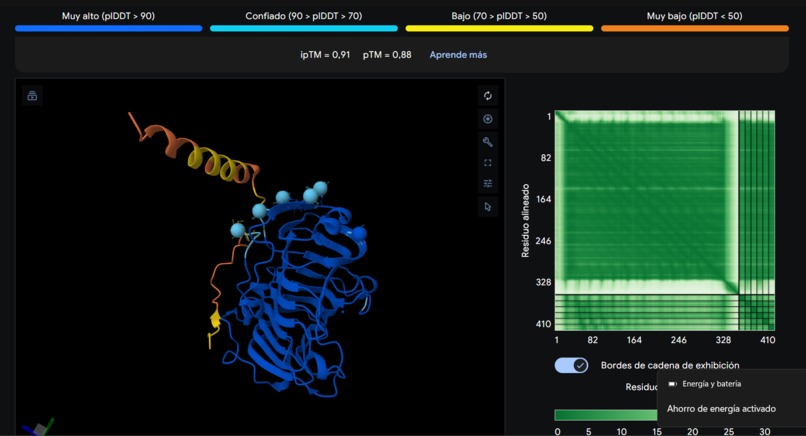806x436 pixels.
Task: Click the 'Residuo alineado' axis label
Action: click(x=525, y=221)
